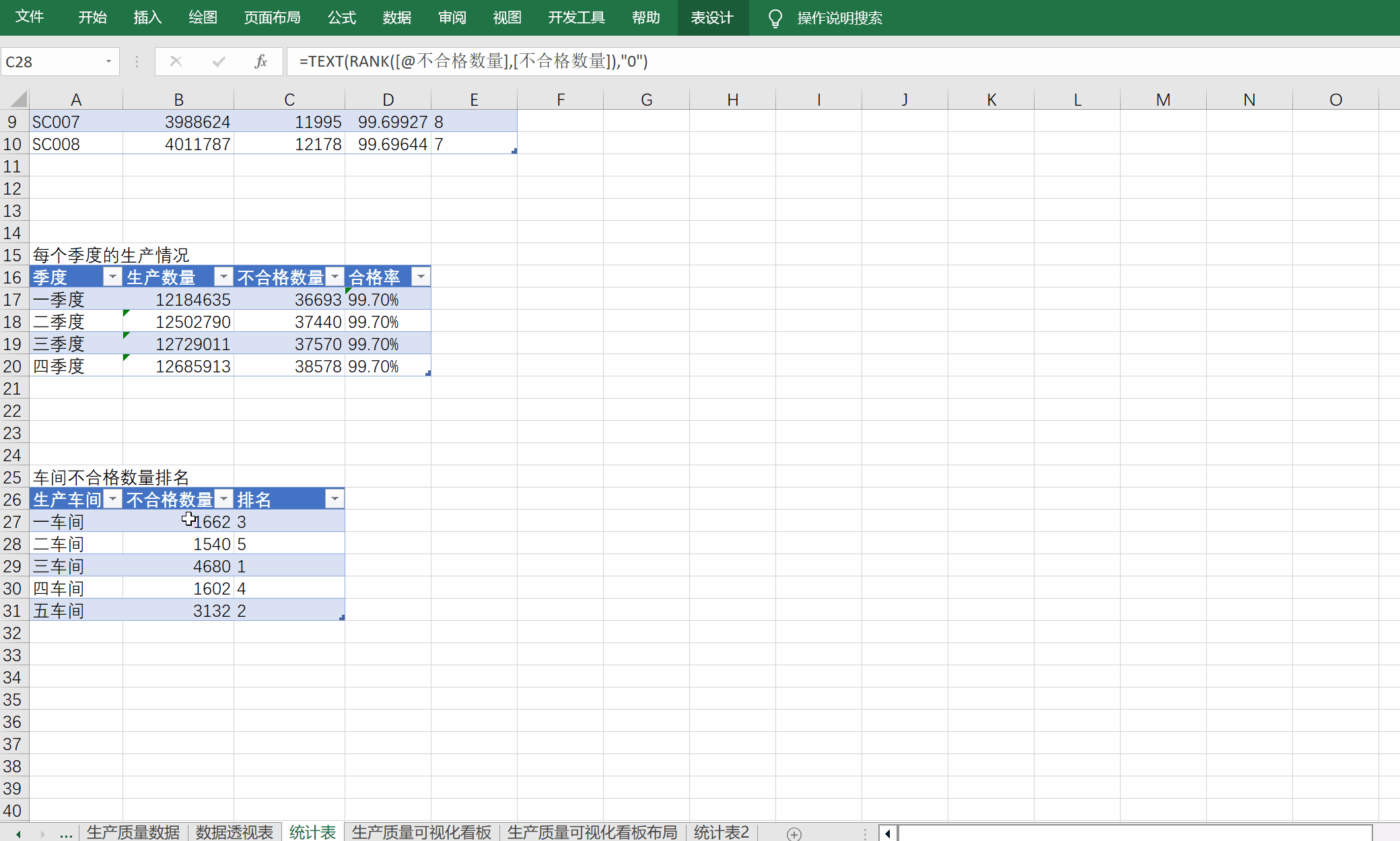Click the insert function fx icon
This screenshot has width=1400, height=841.
[x=260, y=61]
